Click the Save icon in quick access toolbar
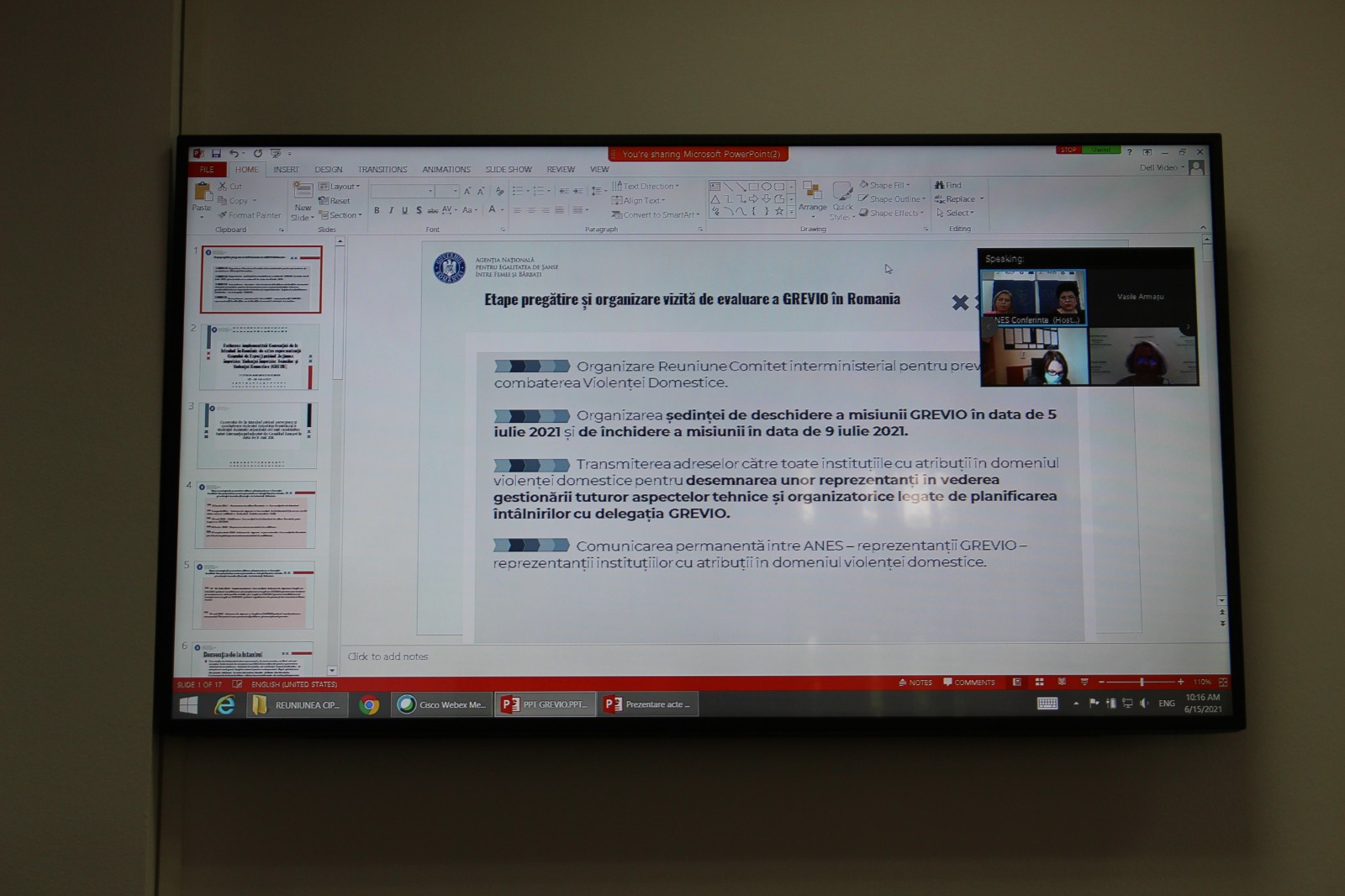1345x896 pixels. point(216,154)
